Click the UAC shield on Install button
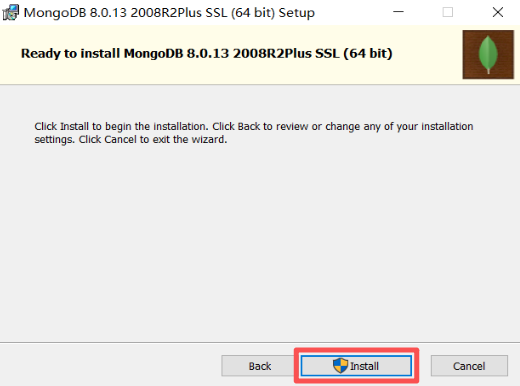 pos(340,366)
